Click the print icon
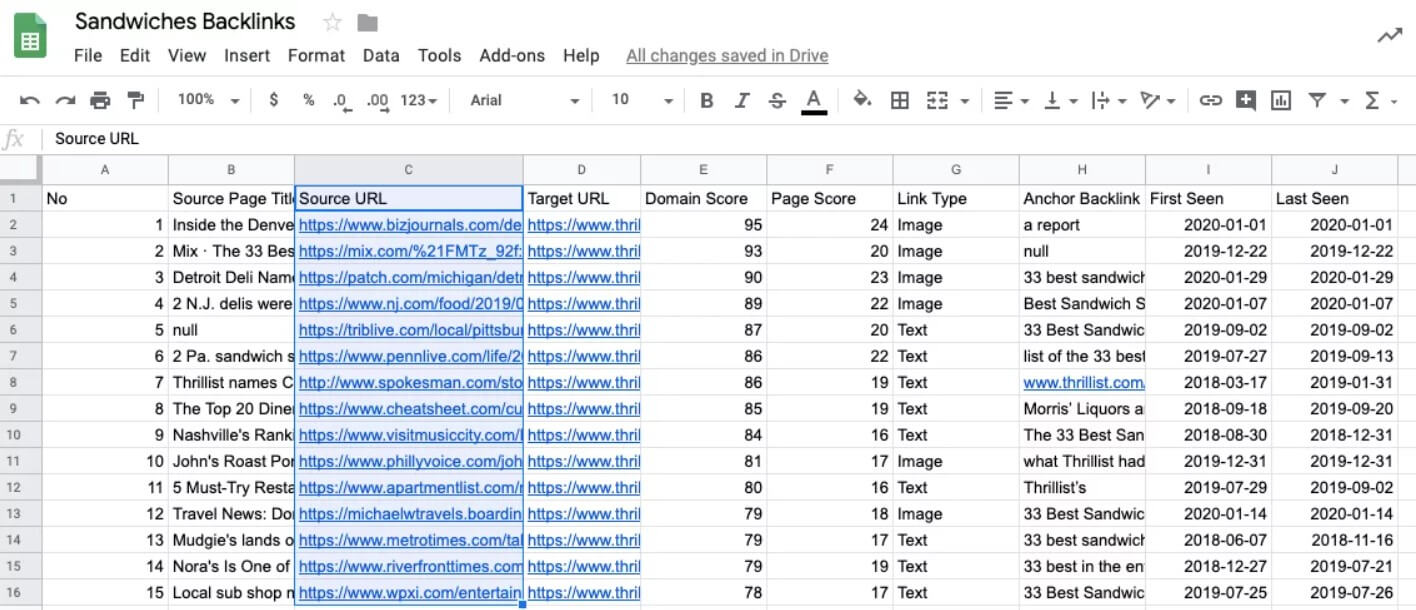1416x610 pixels. point(100,100)
